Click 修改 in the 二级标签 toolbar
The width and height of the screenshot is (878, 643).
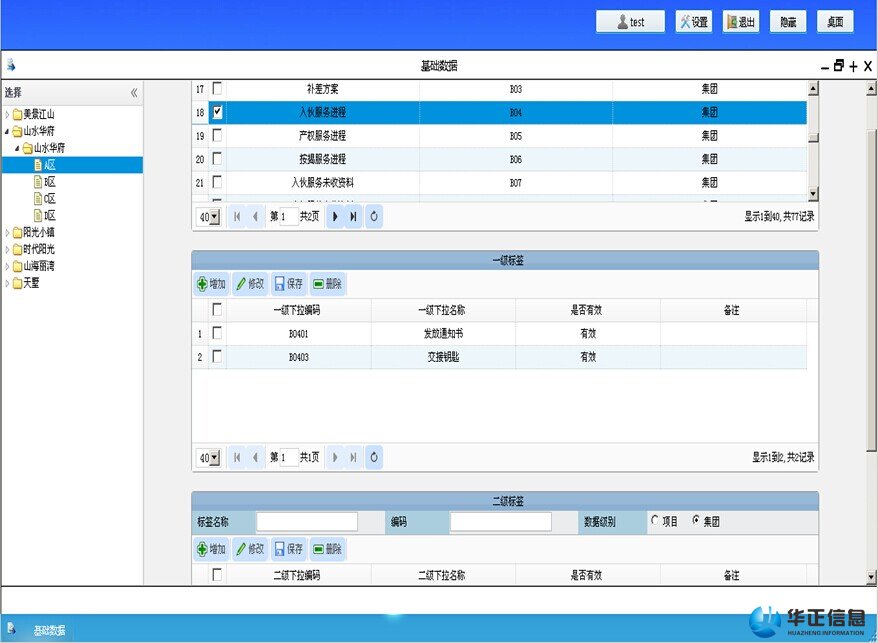point(250,549)
